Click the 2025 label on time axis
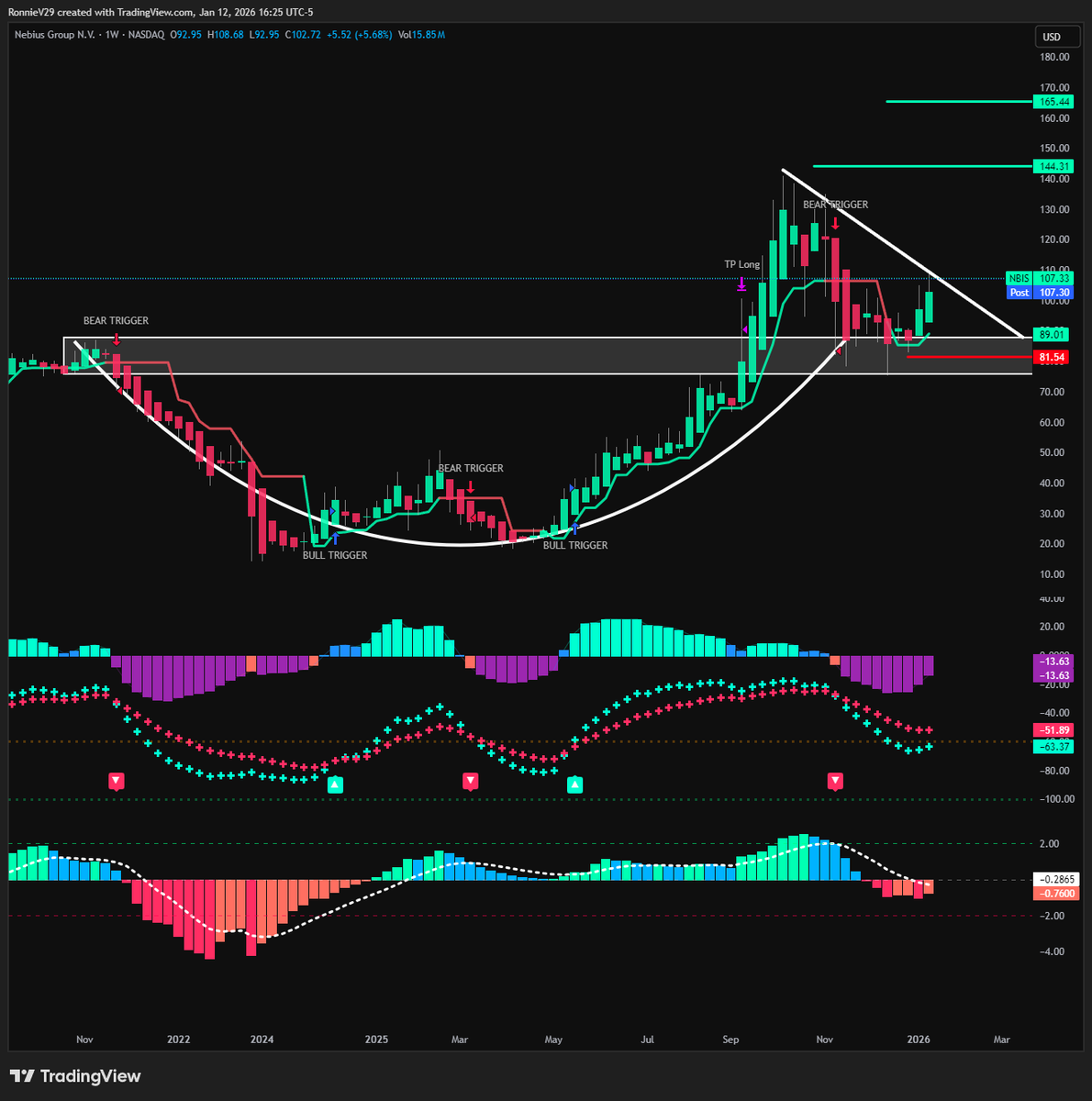This screenshot has height=1101, width=1092. click(376, 1040)
